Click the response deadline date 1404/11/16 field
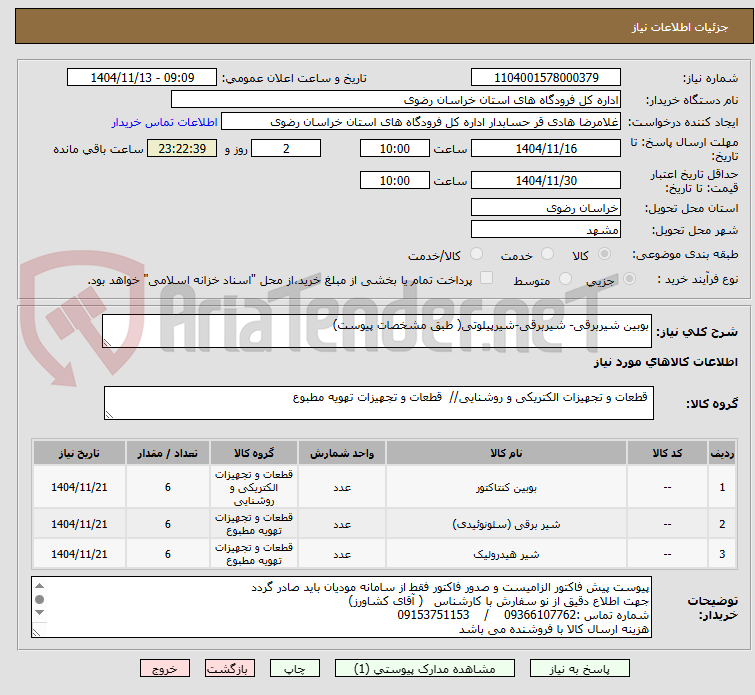 (546, 148)
